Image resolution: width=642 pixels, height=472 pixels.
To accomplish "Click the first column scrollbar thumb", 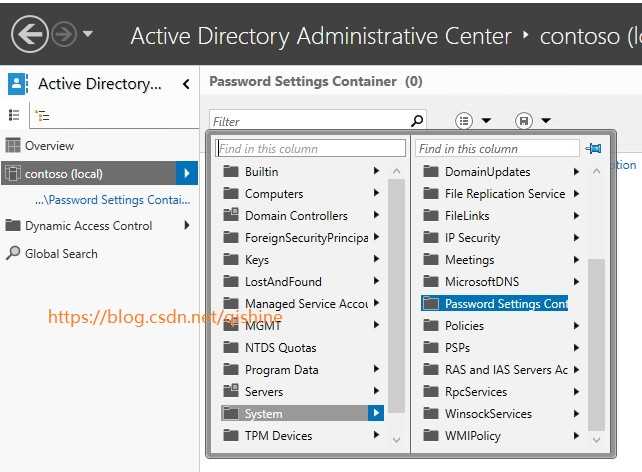I will pyautogui.click(x=396, y=296).
